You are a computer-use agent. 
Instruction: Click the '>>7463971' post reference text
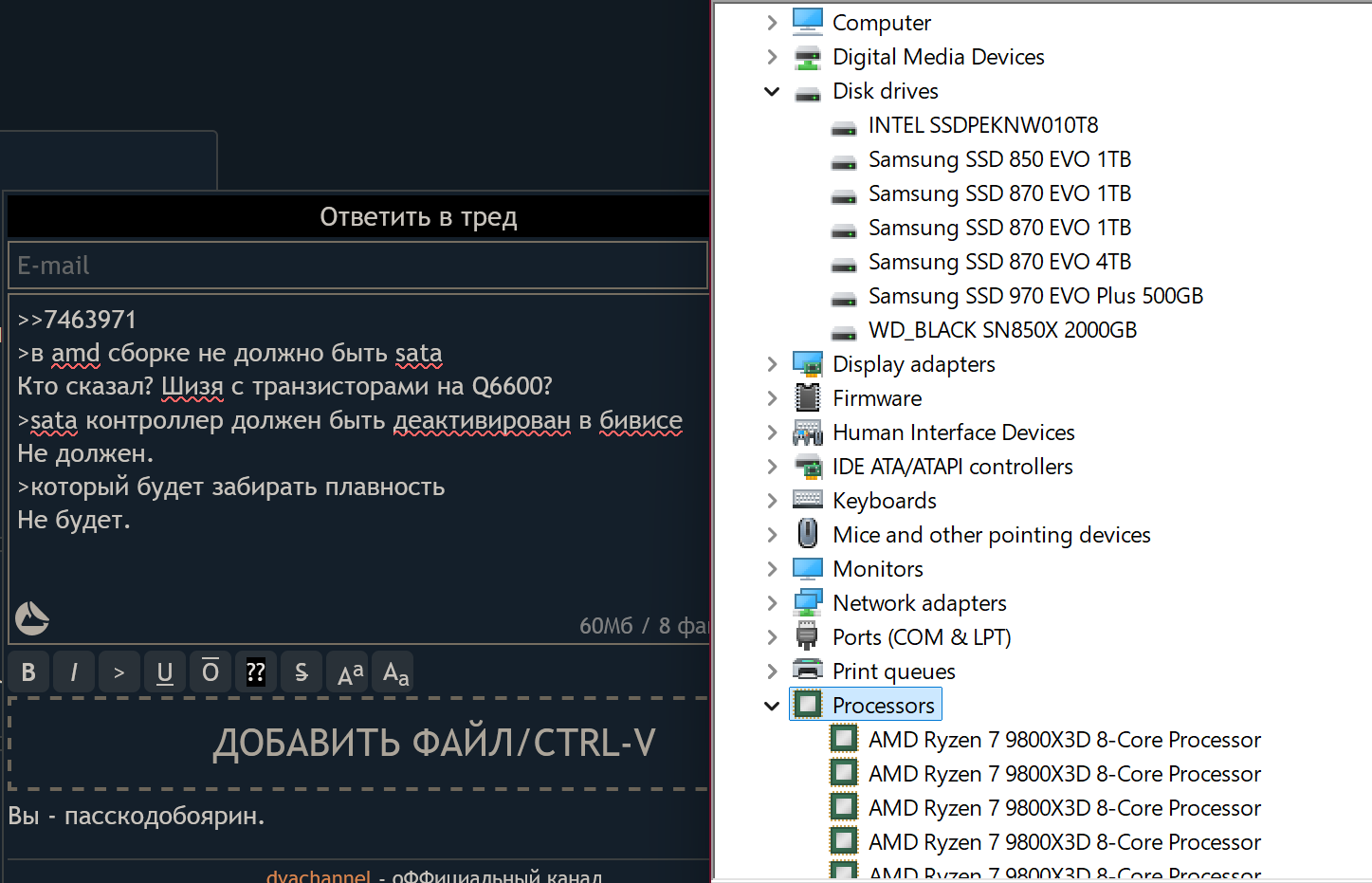click(77, 320)
